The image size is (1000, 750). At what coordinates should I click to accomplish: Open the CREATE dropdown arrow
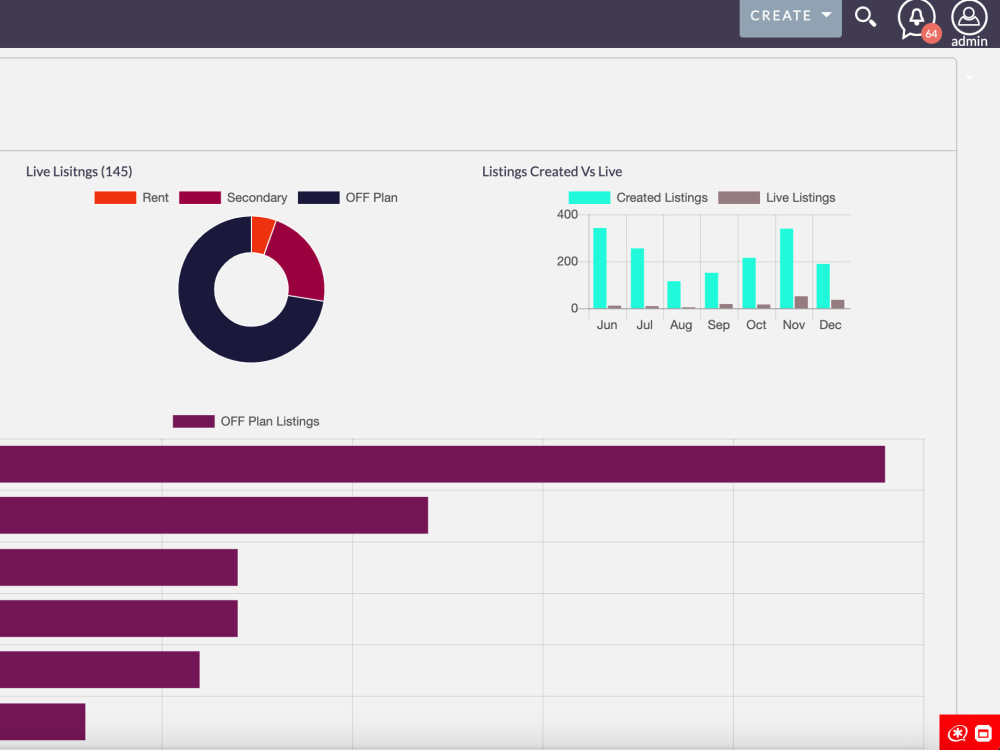(x=824, y=14)
